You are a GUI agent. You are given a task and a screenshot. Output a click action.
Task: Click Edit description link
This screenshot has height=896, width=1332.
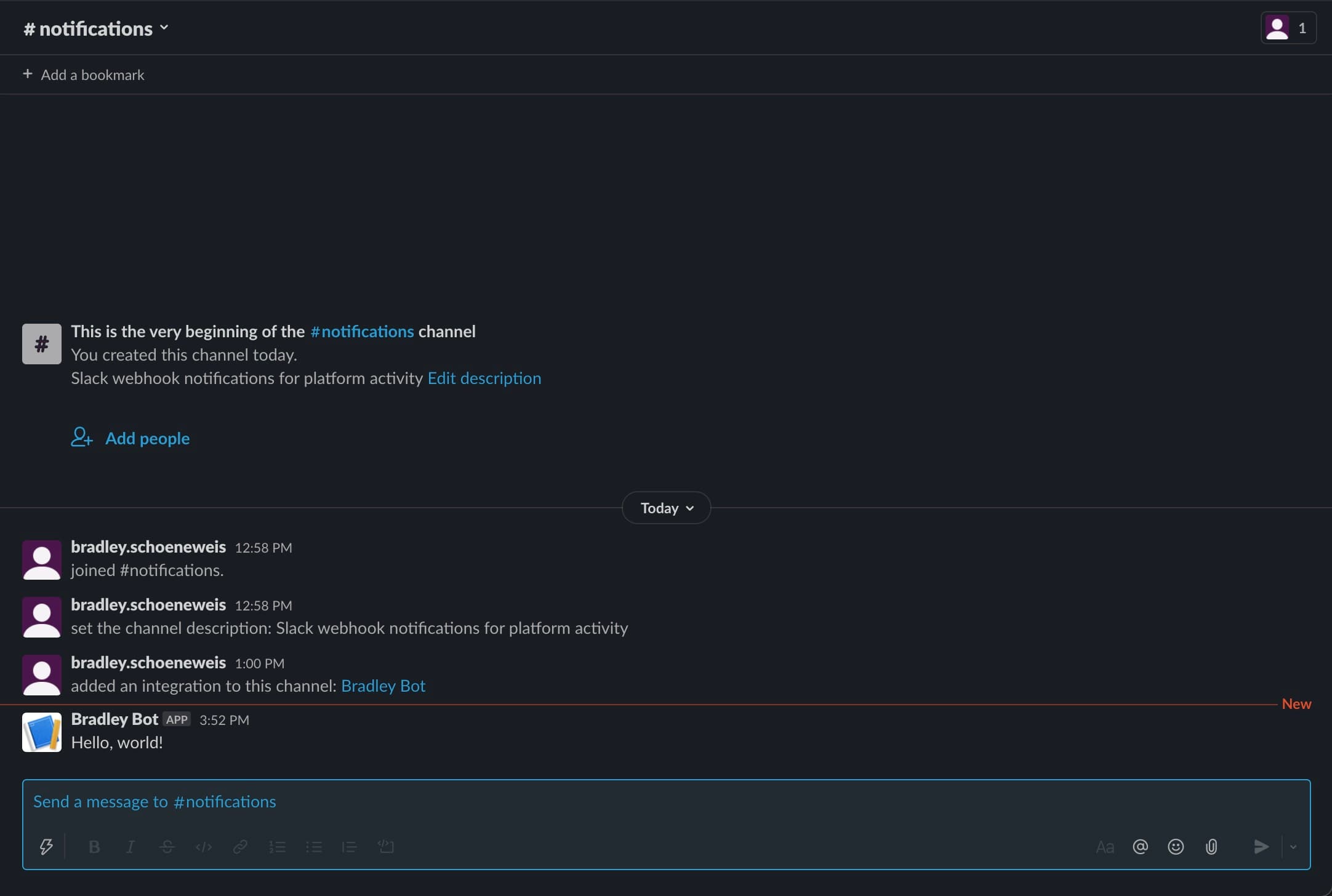tap(484, 378)
